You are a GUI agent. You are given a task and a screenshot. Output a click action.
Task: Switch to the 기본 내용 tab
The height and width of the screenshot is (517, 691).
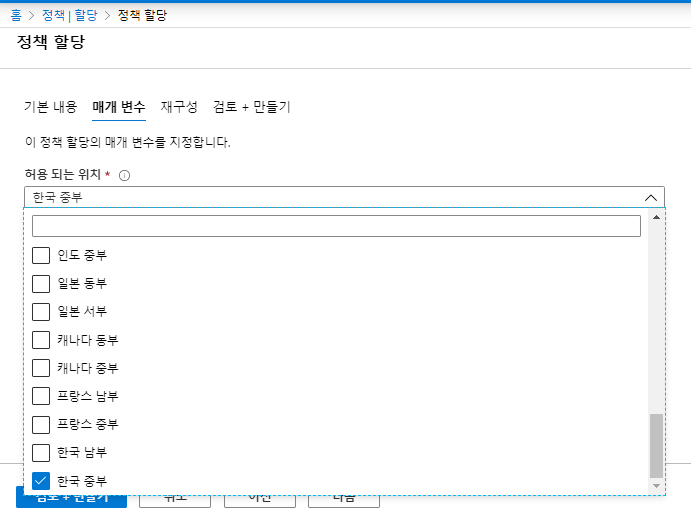pyautogui.click(x=51, y=107)
